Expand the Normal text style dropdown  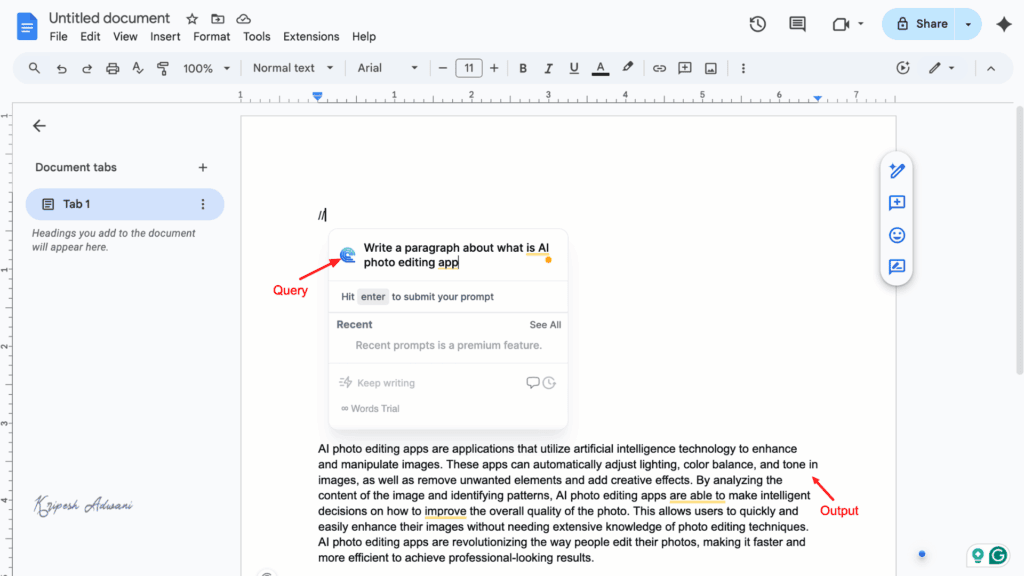(291, 68)
